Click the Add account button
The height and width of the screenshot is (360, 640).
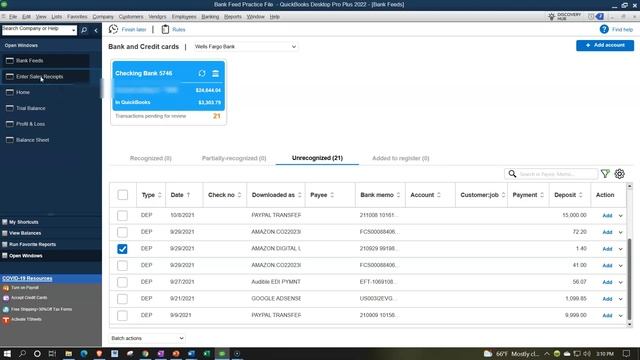(x=605, y=45)
